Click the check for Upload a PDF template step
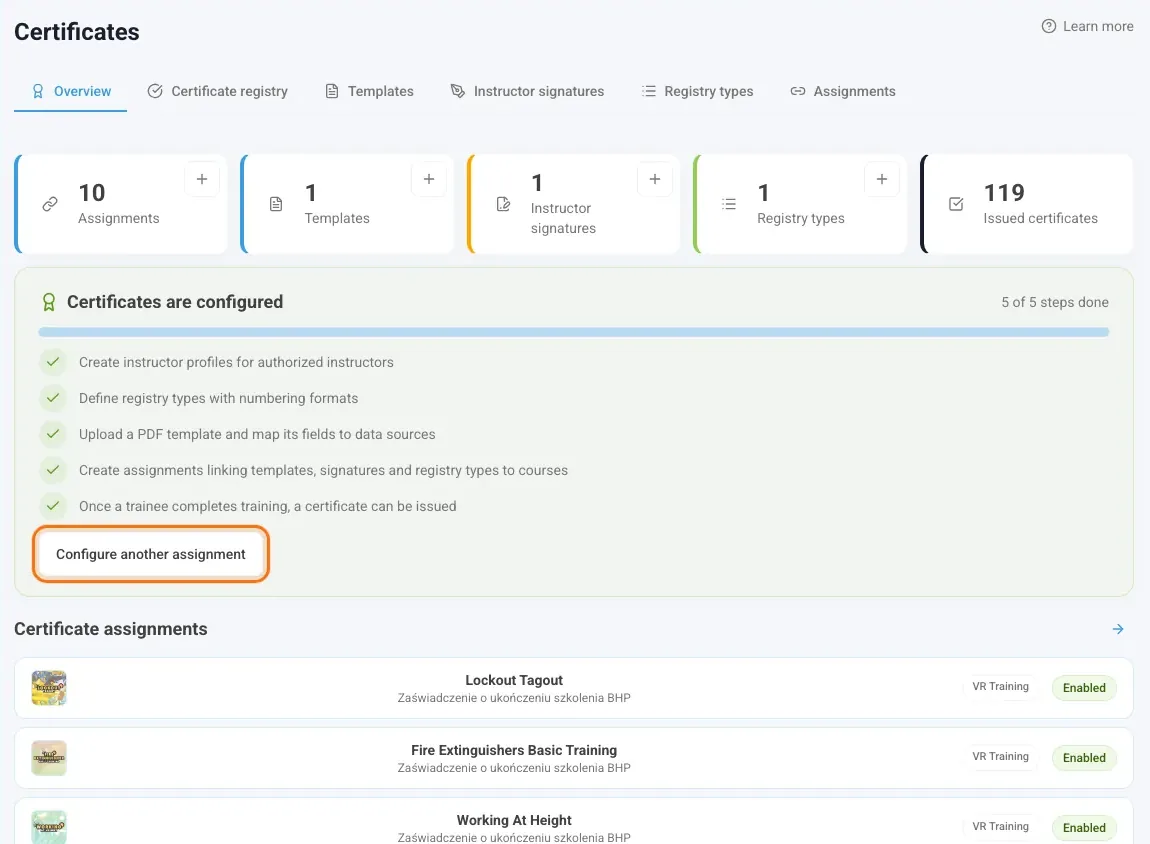Image resolution: width=1150 pixels, height=844 pixels. point(53,433)
